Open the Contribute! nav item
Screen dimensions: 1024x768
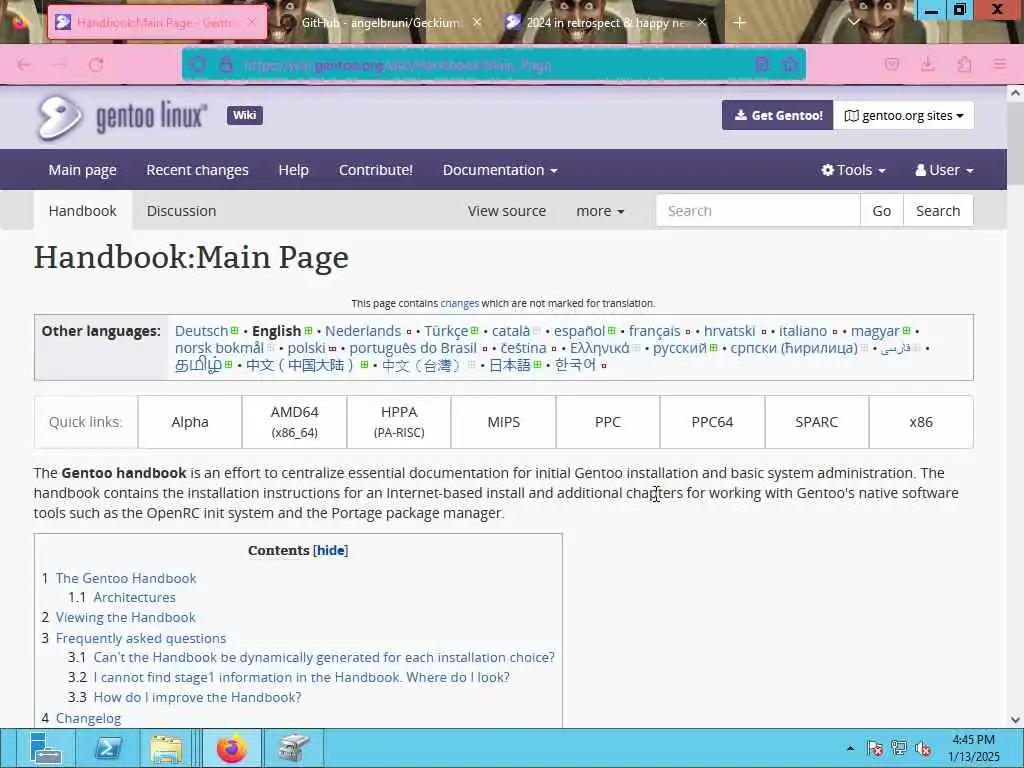[376, 170]
